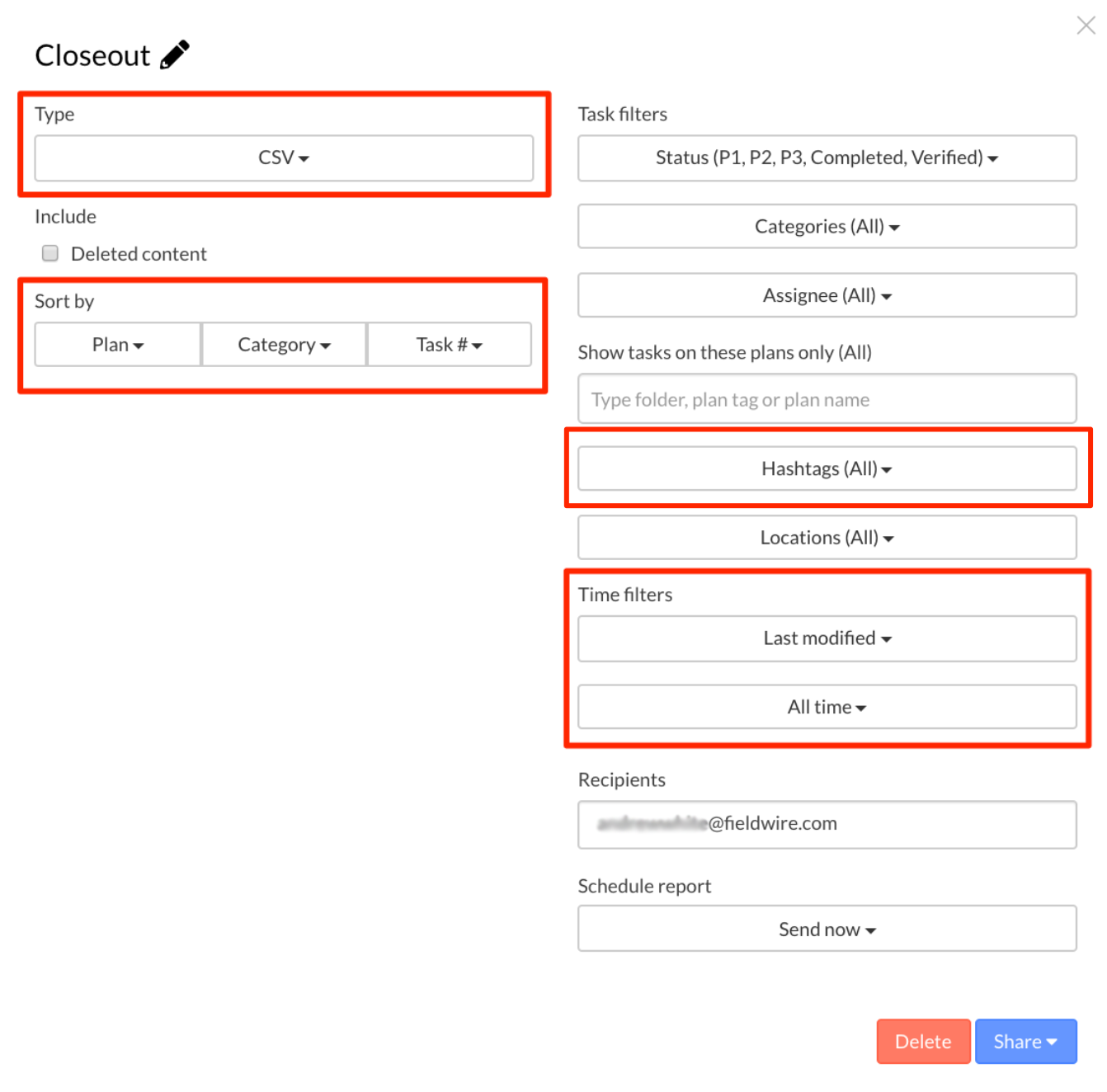Screen dimensions: 1107x1092
Task: Expand the Hashtags (All) filter
Action: 827,468
